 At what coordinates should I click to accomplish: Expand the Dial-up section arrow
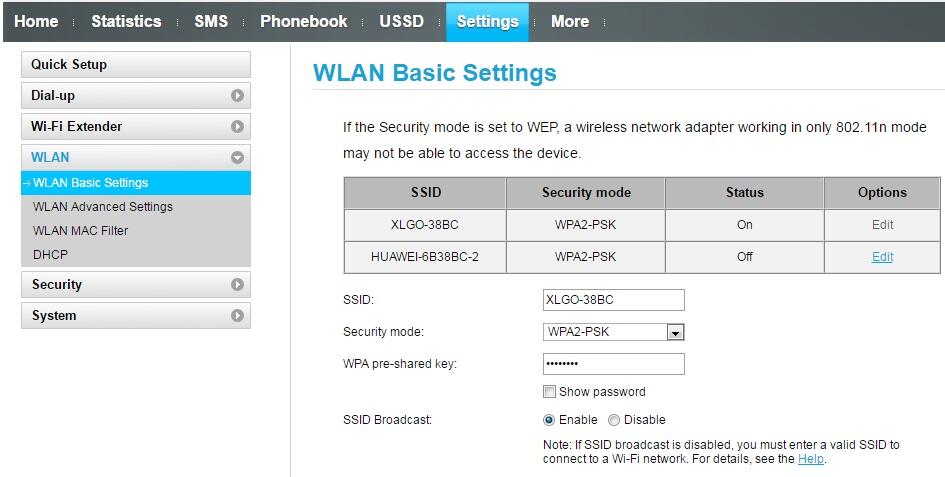click(x=237, y=96)
